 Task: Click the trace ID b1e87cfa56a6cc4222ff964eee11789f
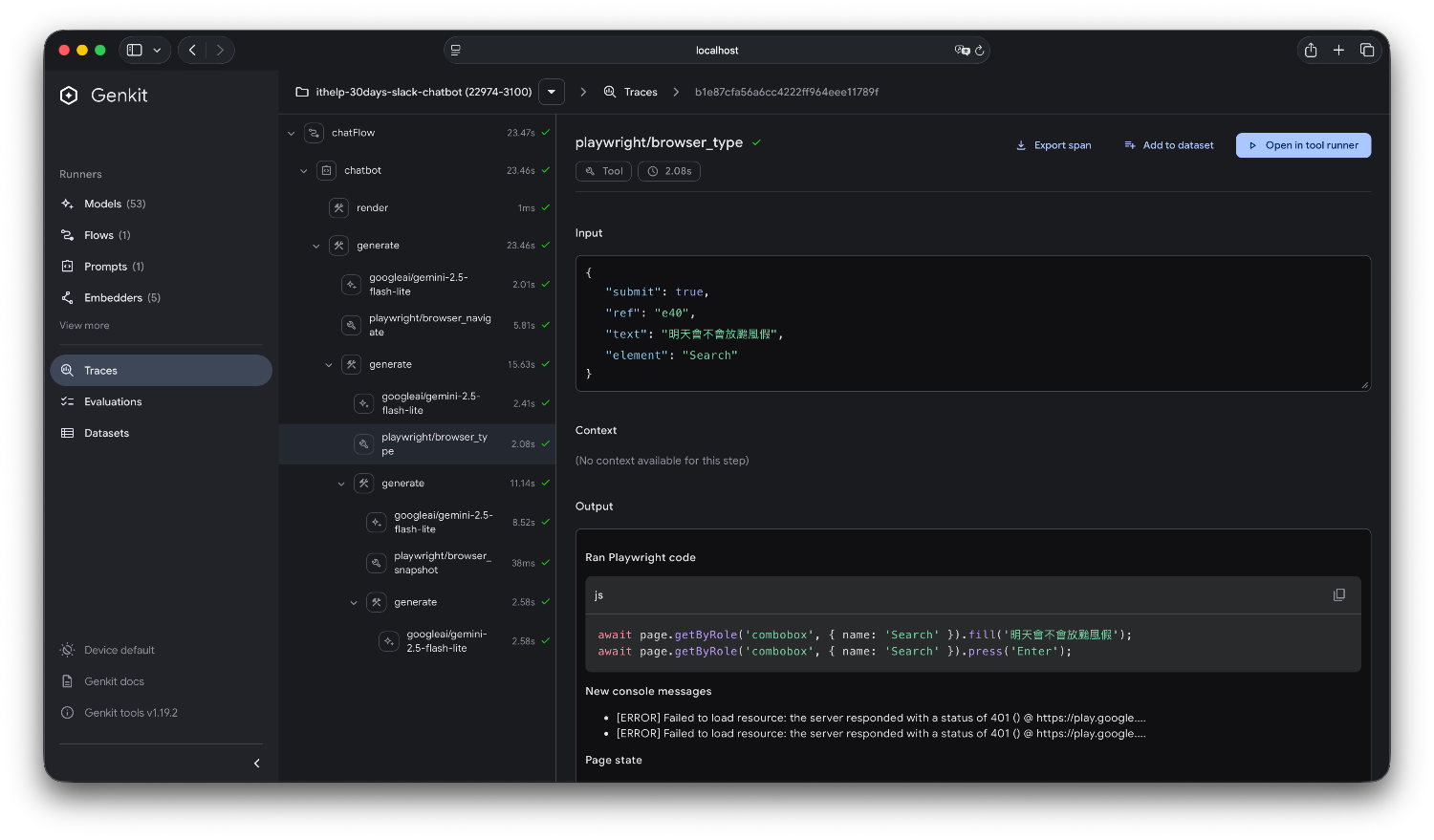787,92
